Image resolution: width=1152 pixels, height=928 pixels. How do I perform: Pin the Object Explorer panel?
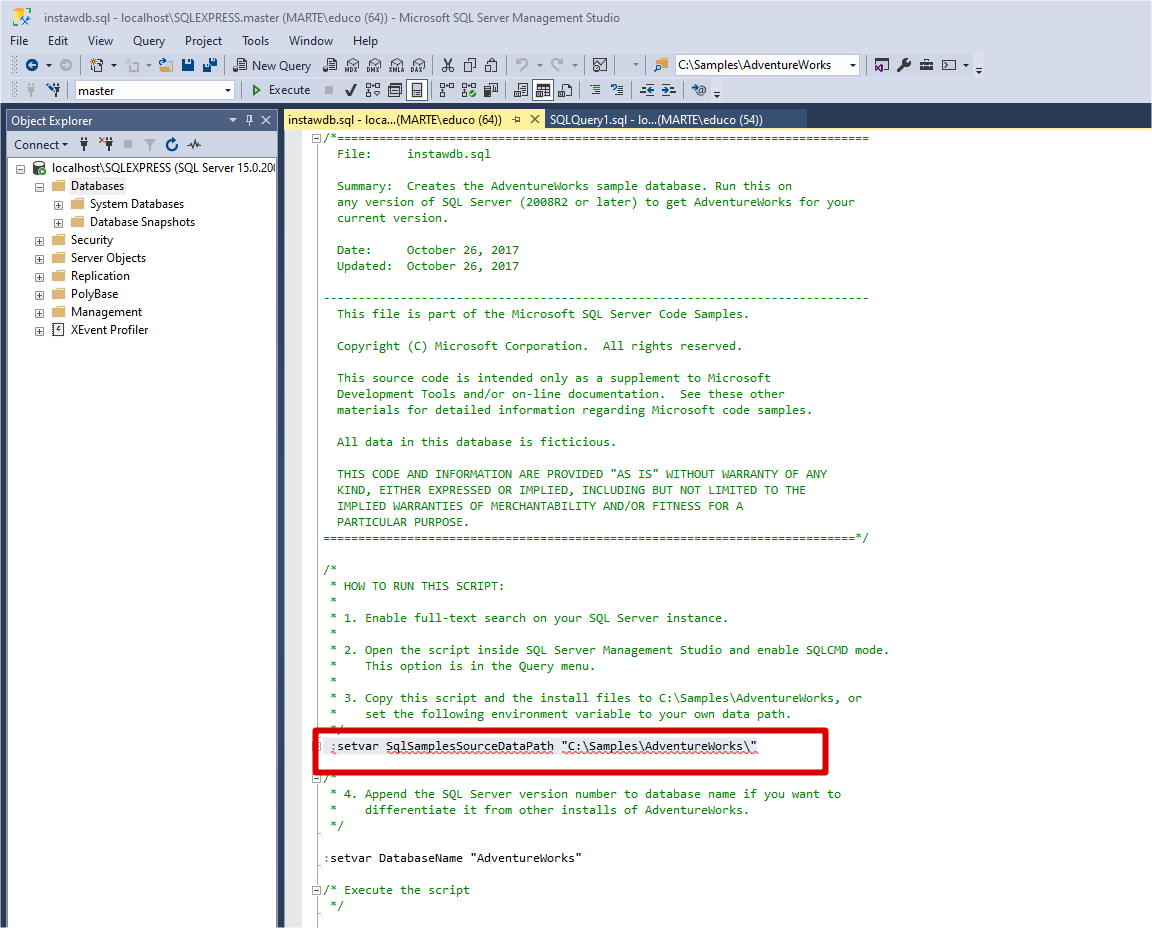point(250,120)
